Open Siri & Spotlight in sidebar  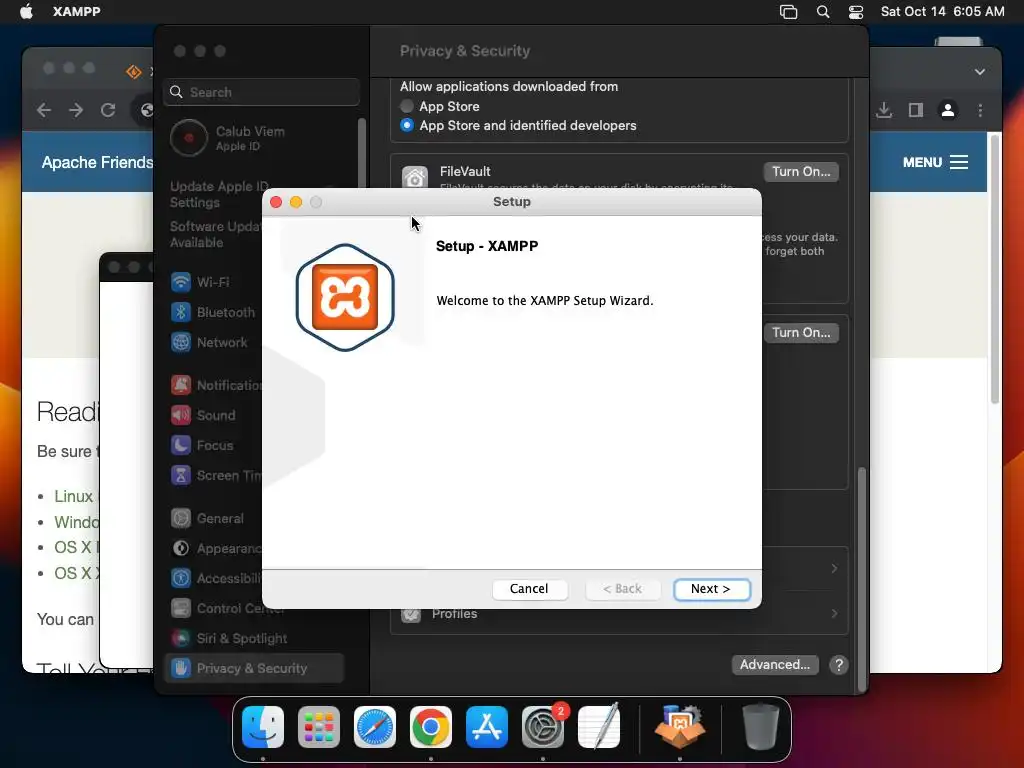coord(229,639)
